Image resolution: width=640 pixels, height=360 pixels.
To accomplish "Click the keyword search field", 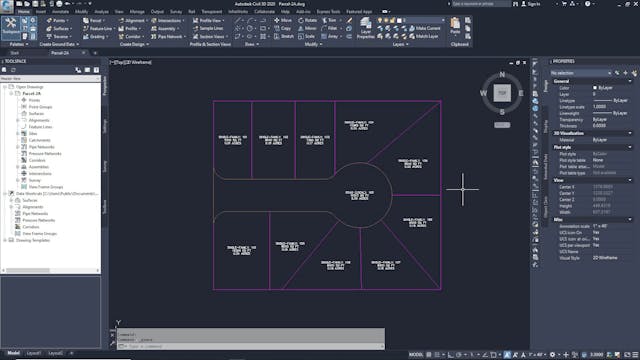I will (481, 4).
